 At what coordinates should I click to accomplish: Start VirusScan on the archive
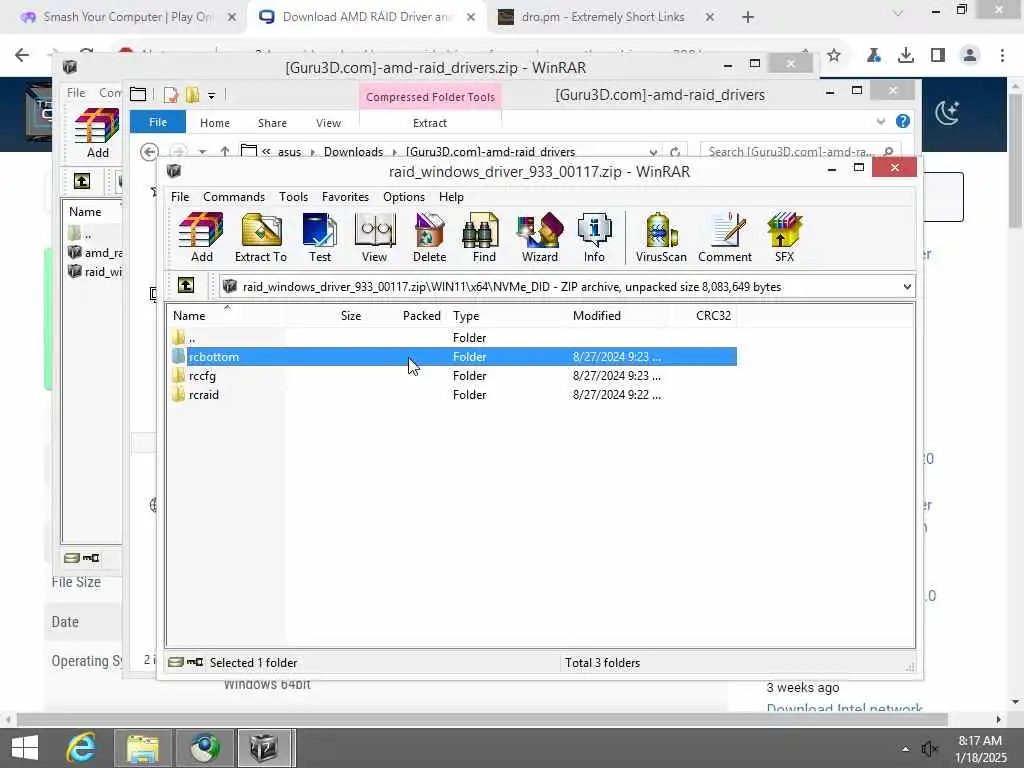coord(661,238)
